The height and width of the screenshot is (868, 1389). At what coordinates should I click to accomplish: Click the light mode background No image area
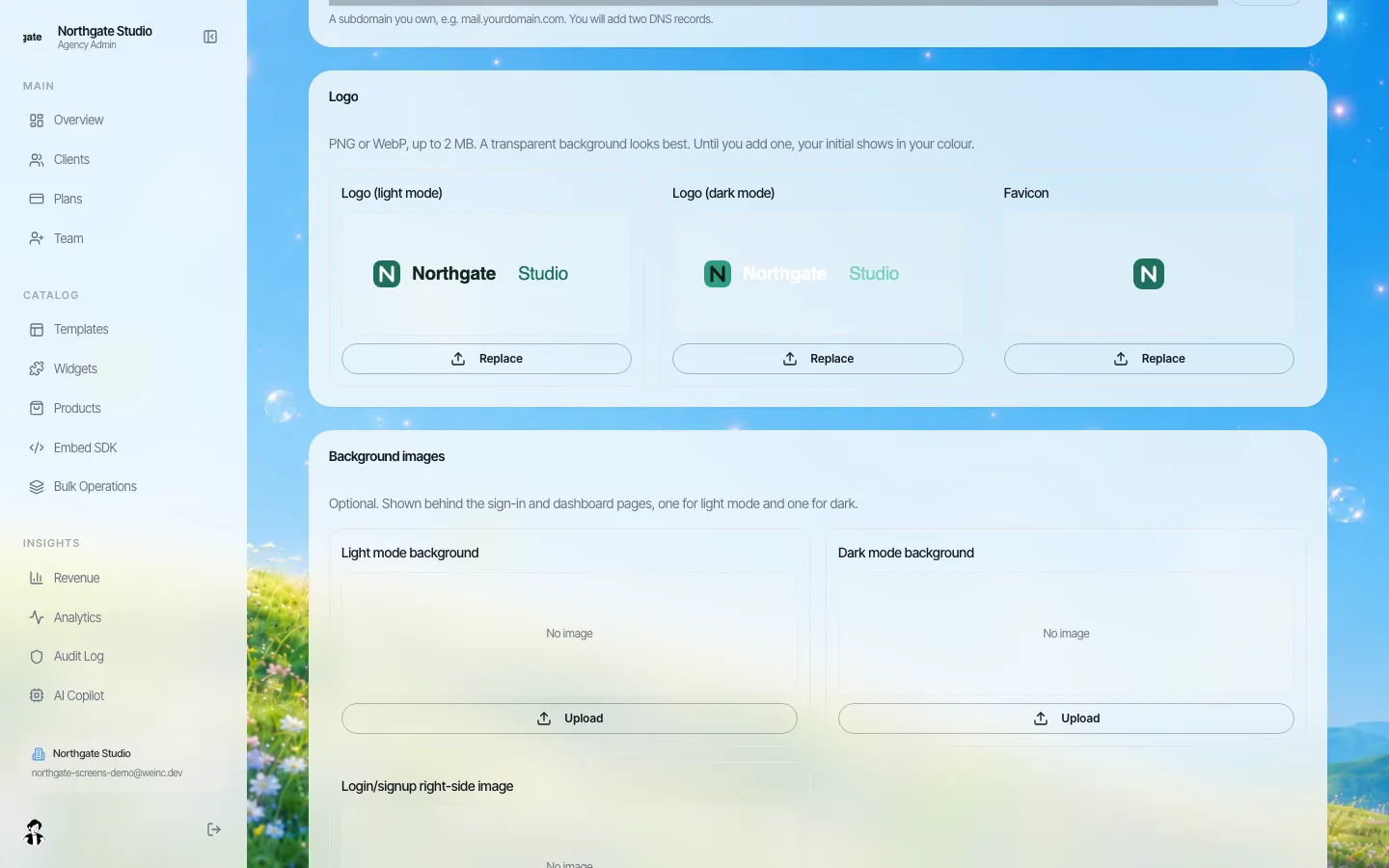tap(569, 634)
